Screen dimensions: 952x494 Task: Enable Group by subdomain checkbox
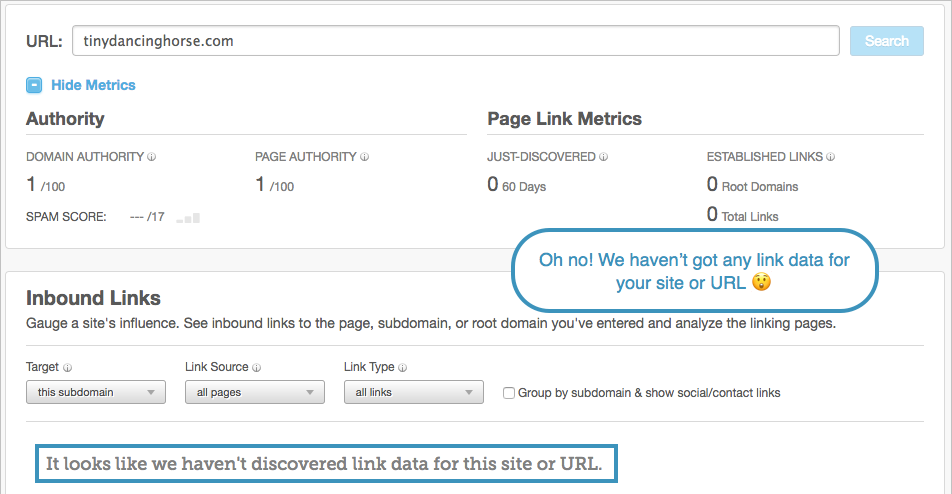(x=509, y=393)
